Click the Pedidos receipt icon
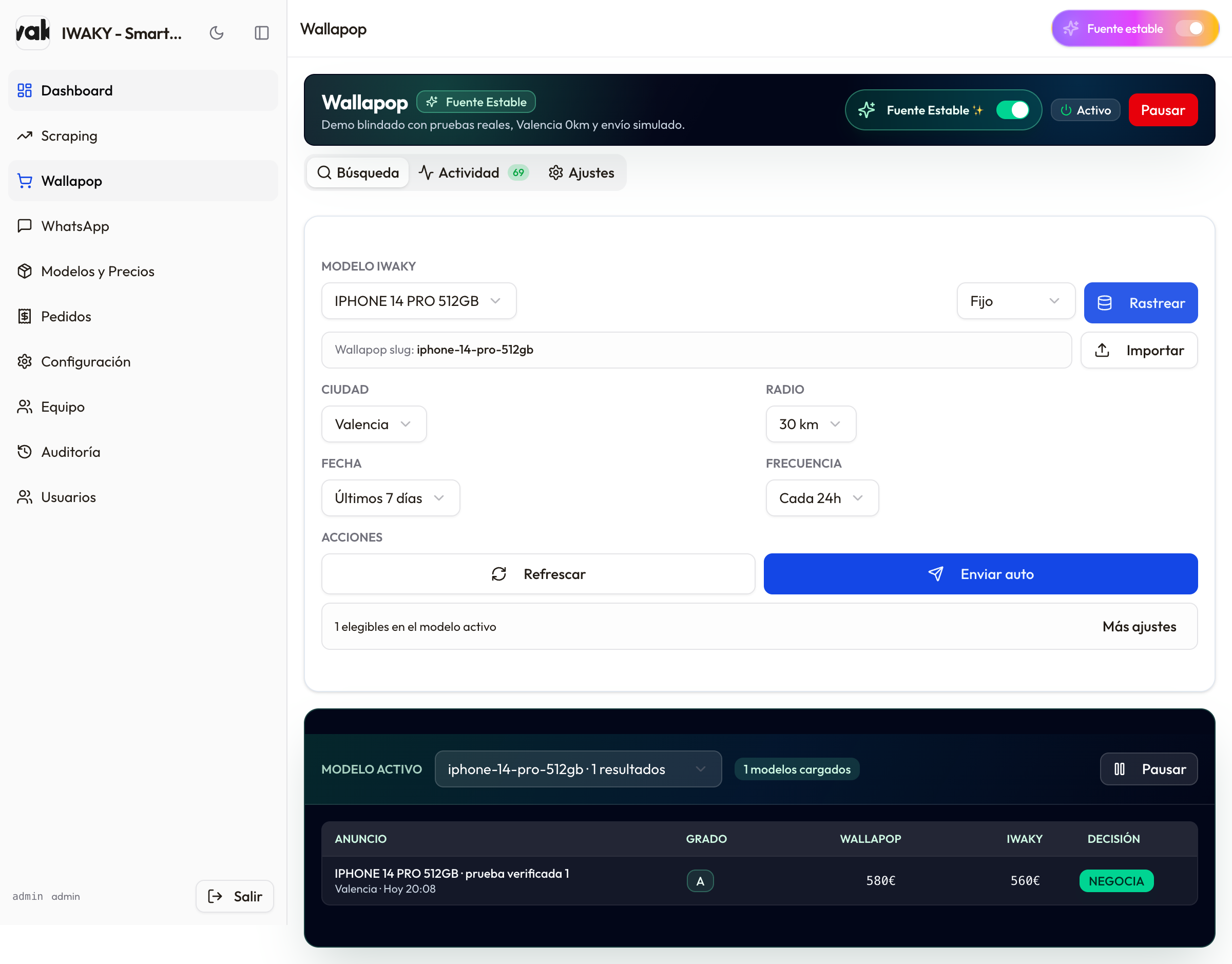Image resolution: width=1232 pixels, height=964 pixels. point(25,316)
